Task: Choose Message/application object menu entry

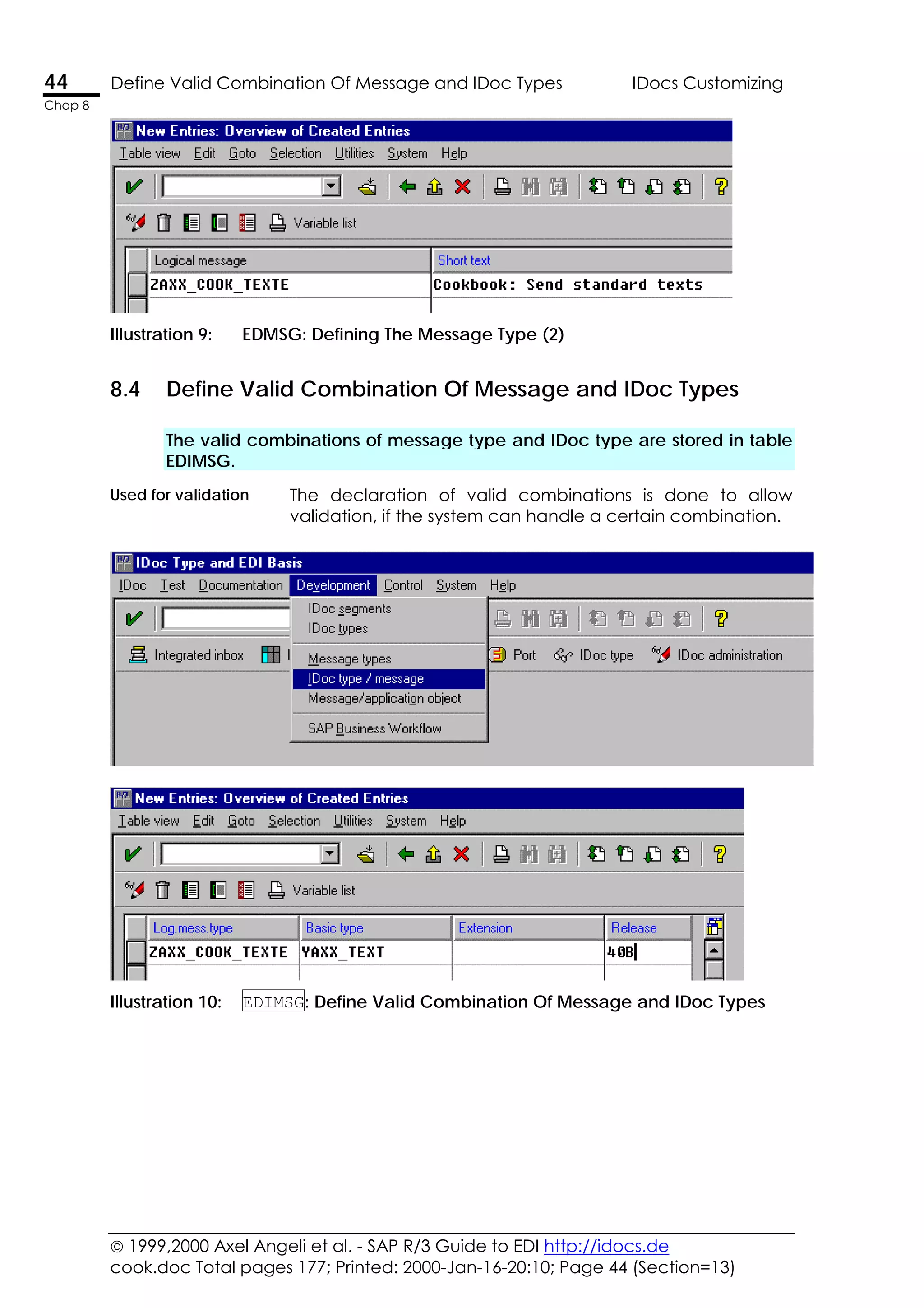Action: (384, 698)
